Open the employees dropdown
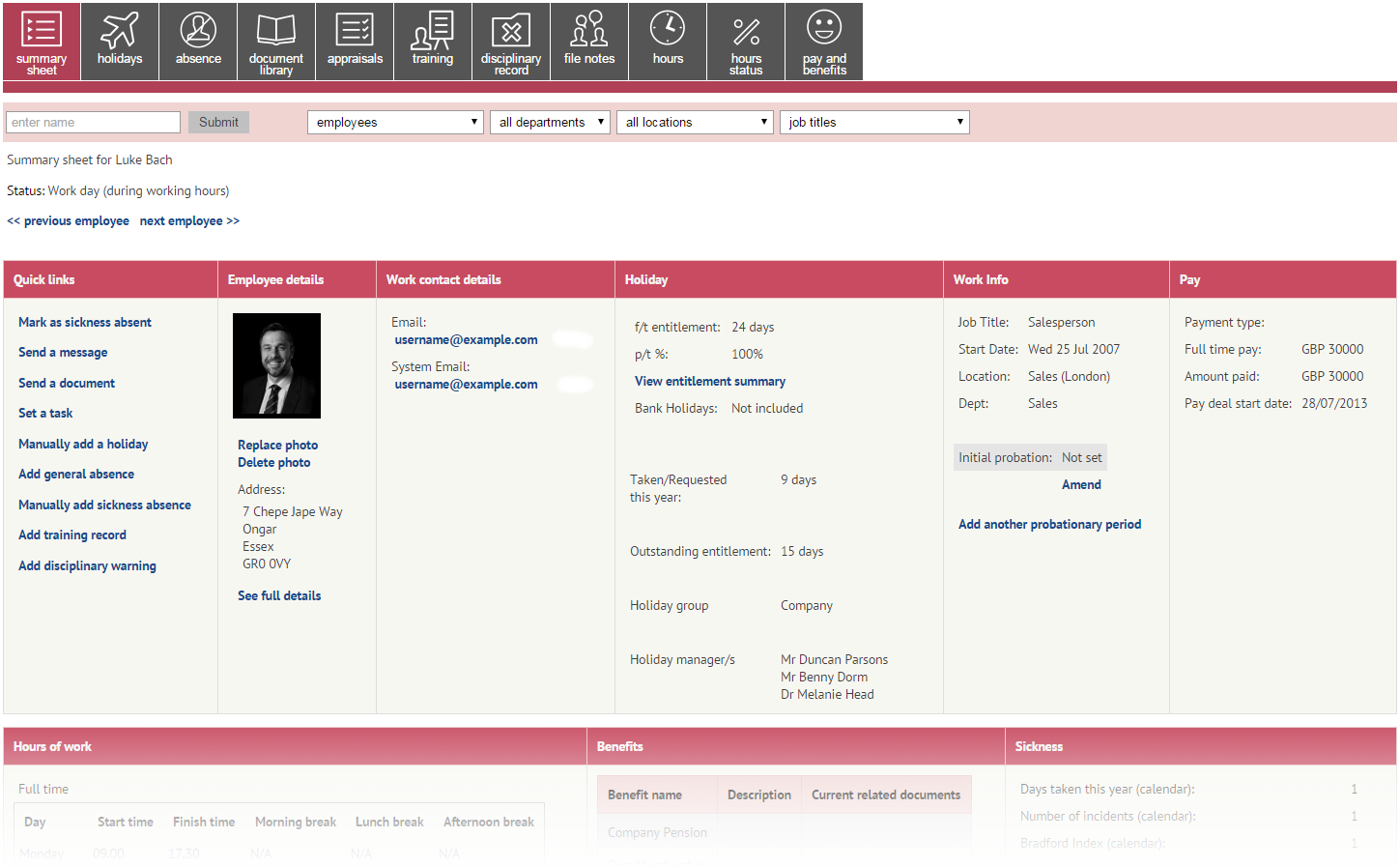 coord(394,122)
